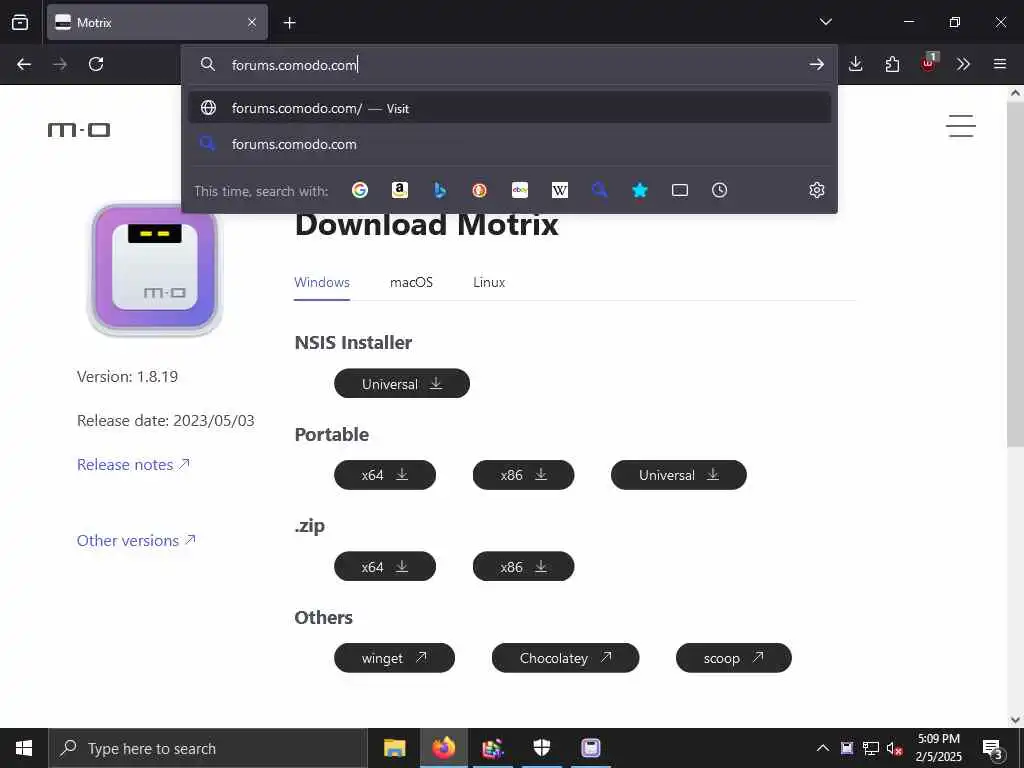Open the Extensions puzzle icon
1024x768 pixels.
click(x=892, y=64)
